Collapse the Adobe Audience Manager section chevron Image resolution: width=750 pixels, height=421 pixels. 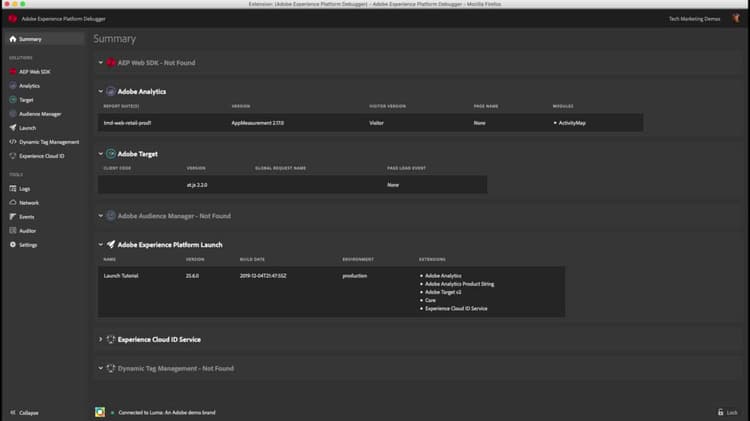[100, 216]
